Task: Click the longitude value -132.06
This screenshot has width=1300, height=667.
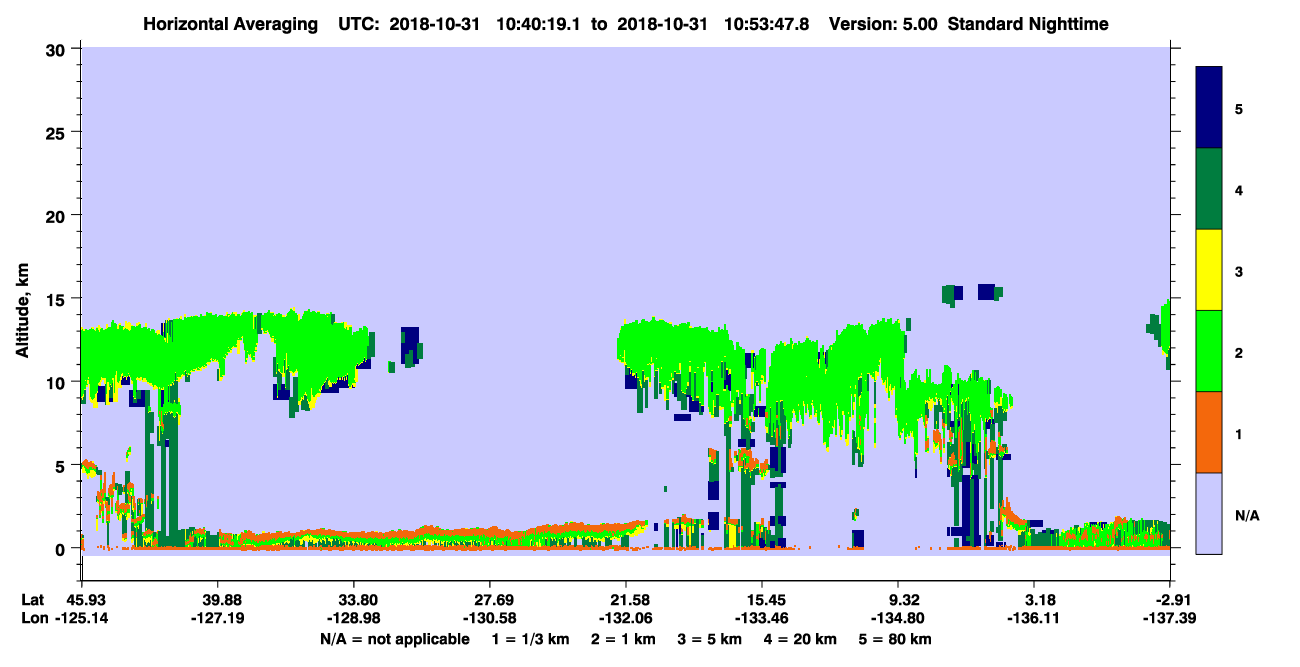Action: click(626, 618)
